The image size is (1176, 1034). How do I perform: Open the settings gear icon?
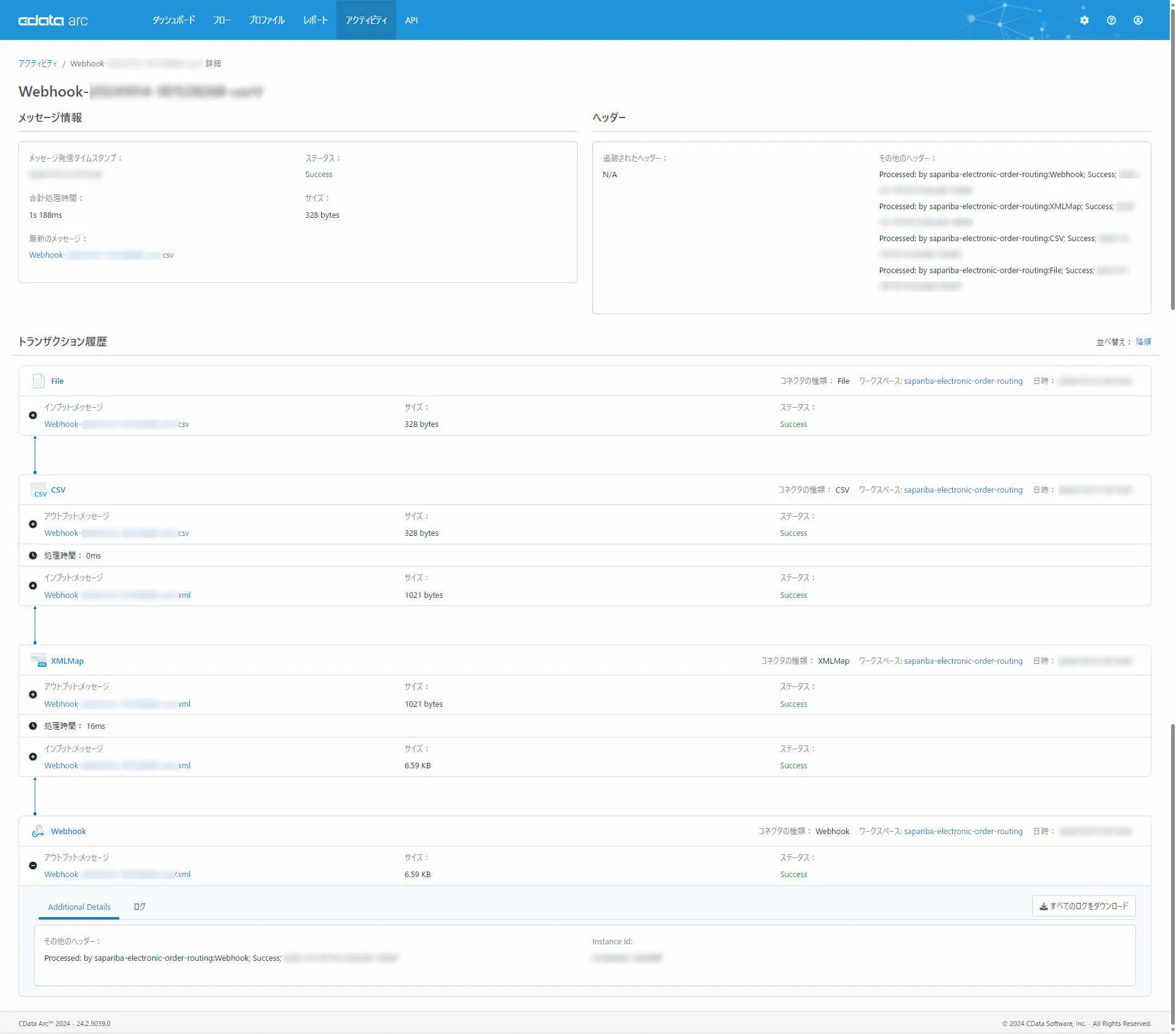point(1084,20)
